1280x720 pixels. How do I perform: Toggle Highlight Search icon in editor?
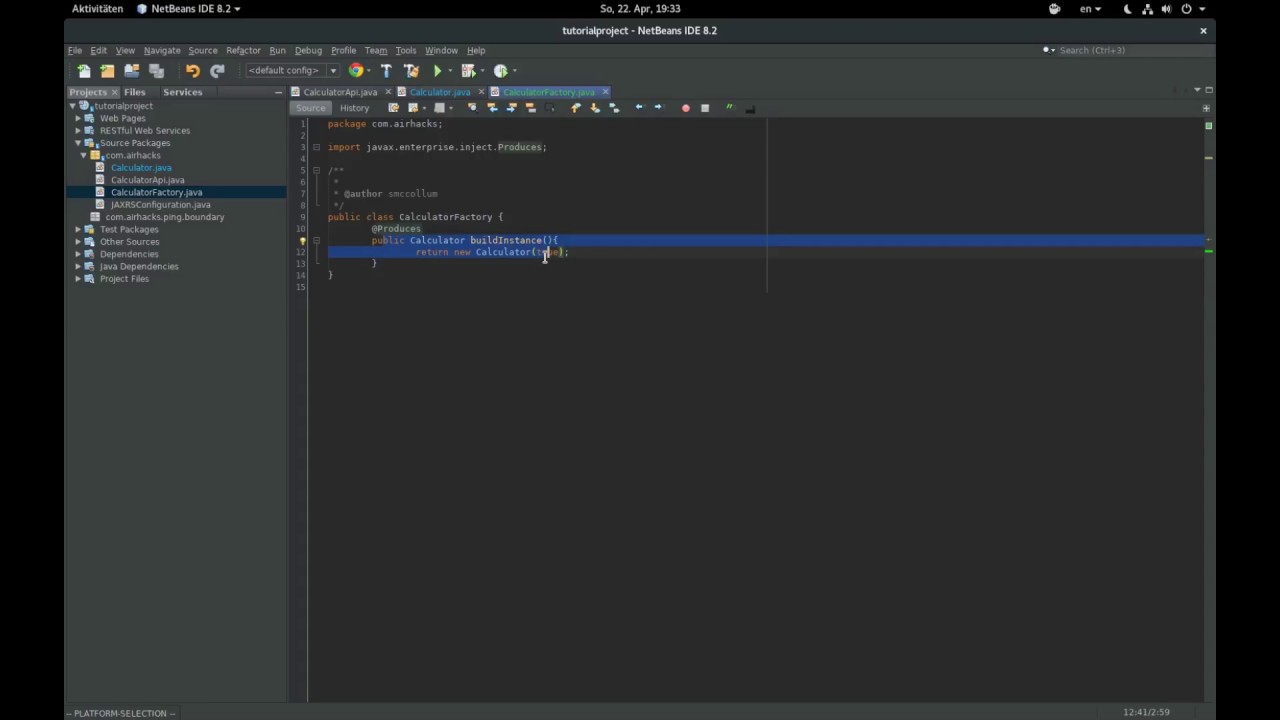click(531, 108)
